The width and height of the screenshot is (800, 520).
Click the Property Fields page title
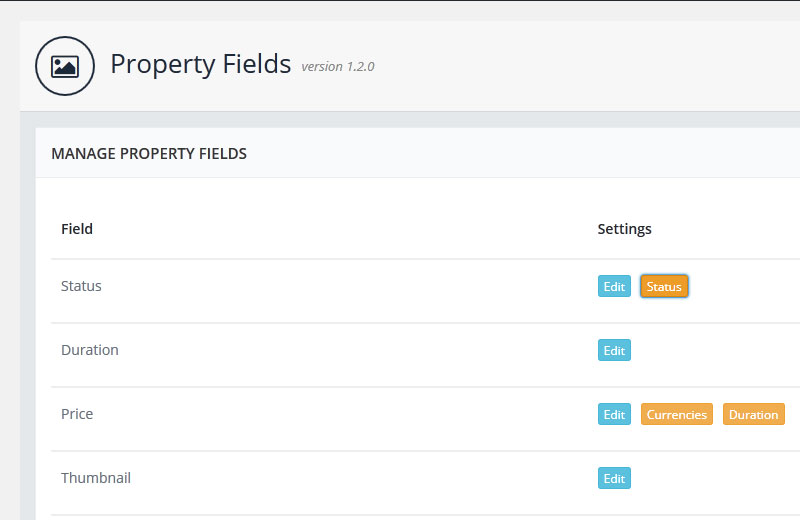pos(201,64)
